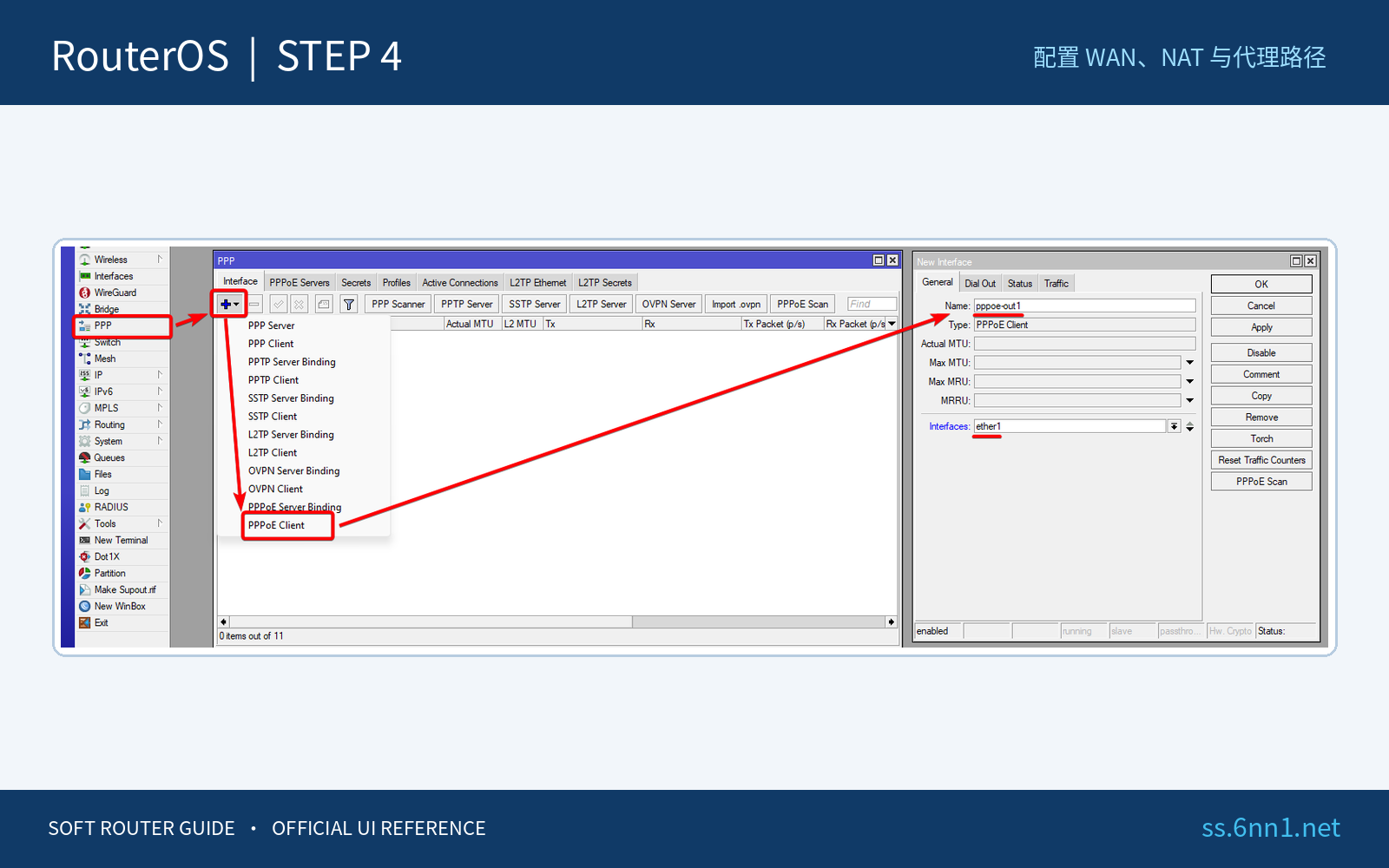This screenshot has width=1389, height=868.
Task: Open the MPLS sidebar menu
Action: pyautogui.click(x=122, y=408)
